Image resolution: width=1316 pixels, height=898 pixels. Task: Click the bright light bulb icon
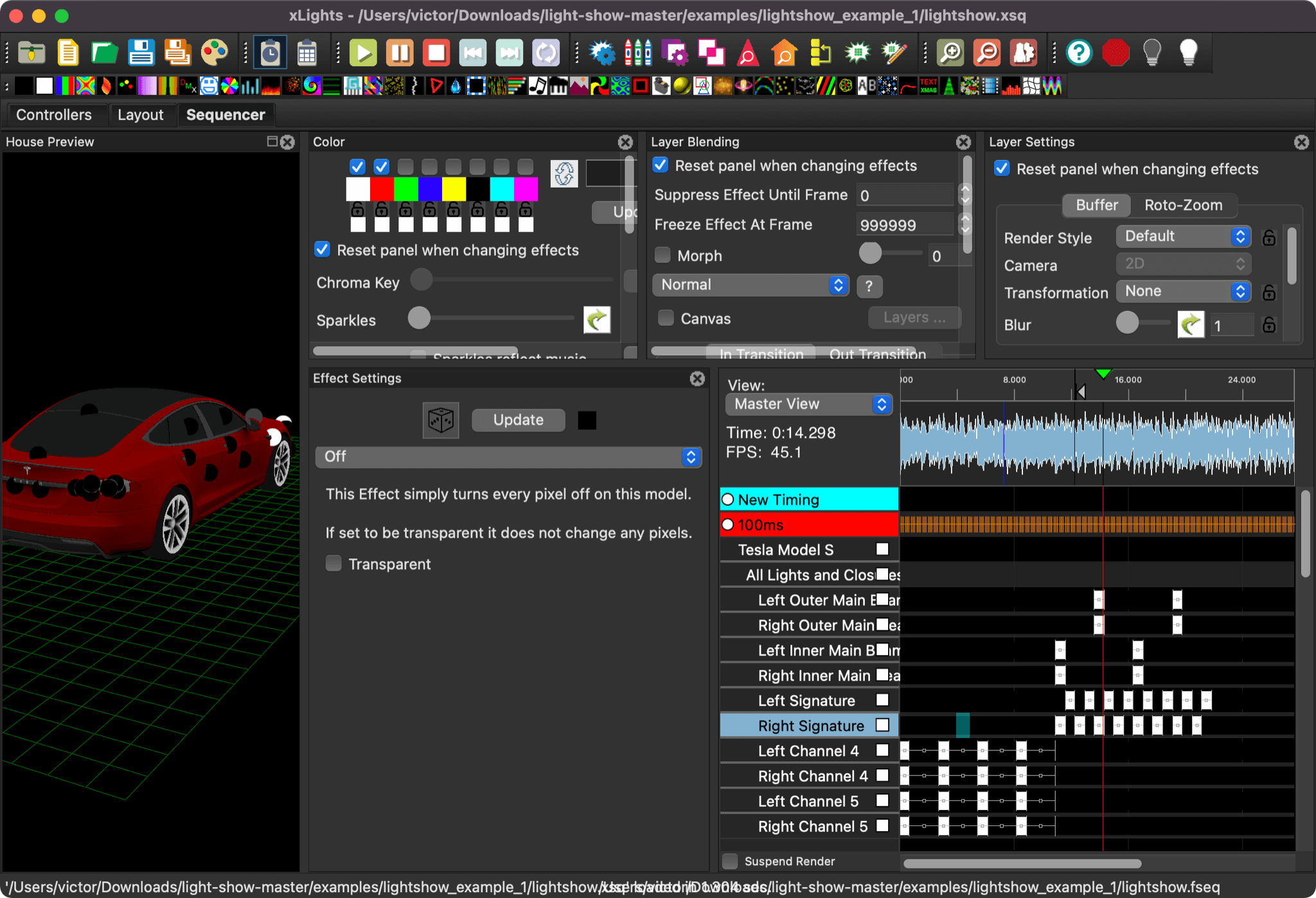click(1189, 53)
